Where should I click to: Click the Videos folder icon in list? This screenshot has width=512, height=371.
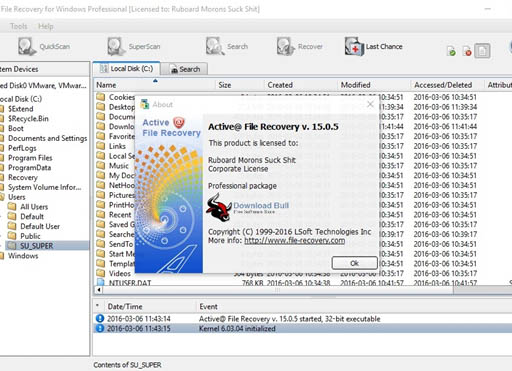101,273
